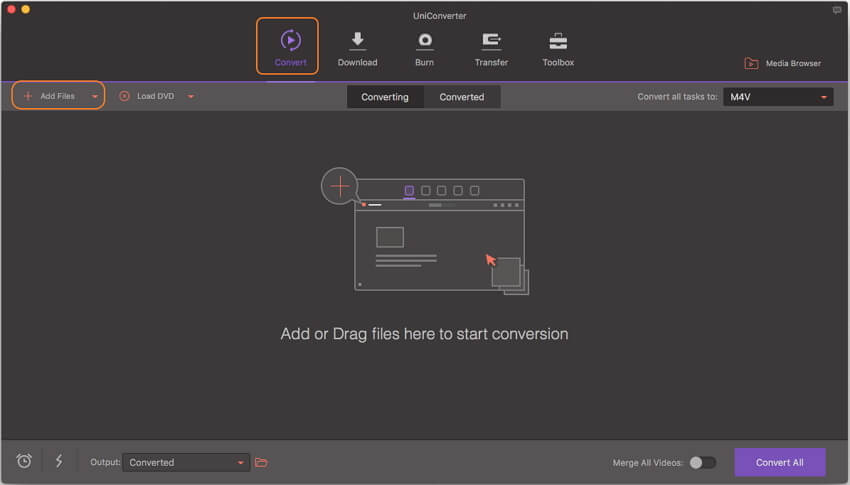Open the Output folder dropdown

click(186, 462)
